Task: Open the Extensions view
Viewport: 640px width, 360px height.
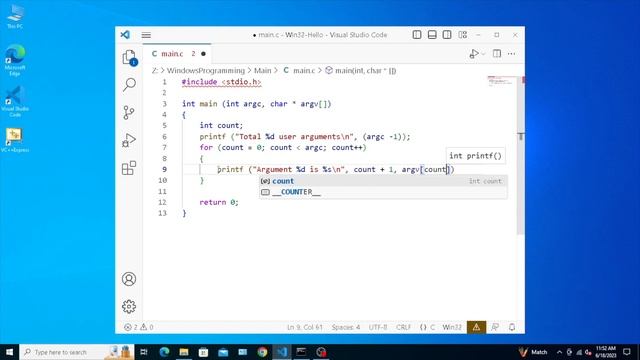Action: click(x=129, y=168)
